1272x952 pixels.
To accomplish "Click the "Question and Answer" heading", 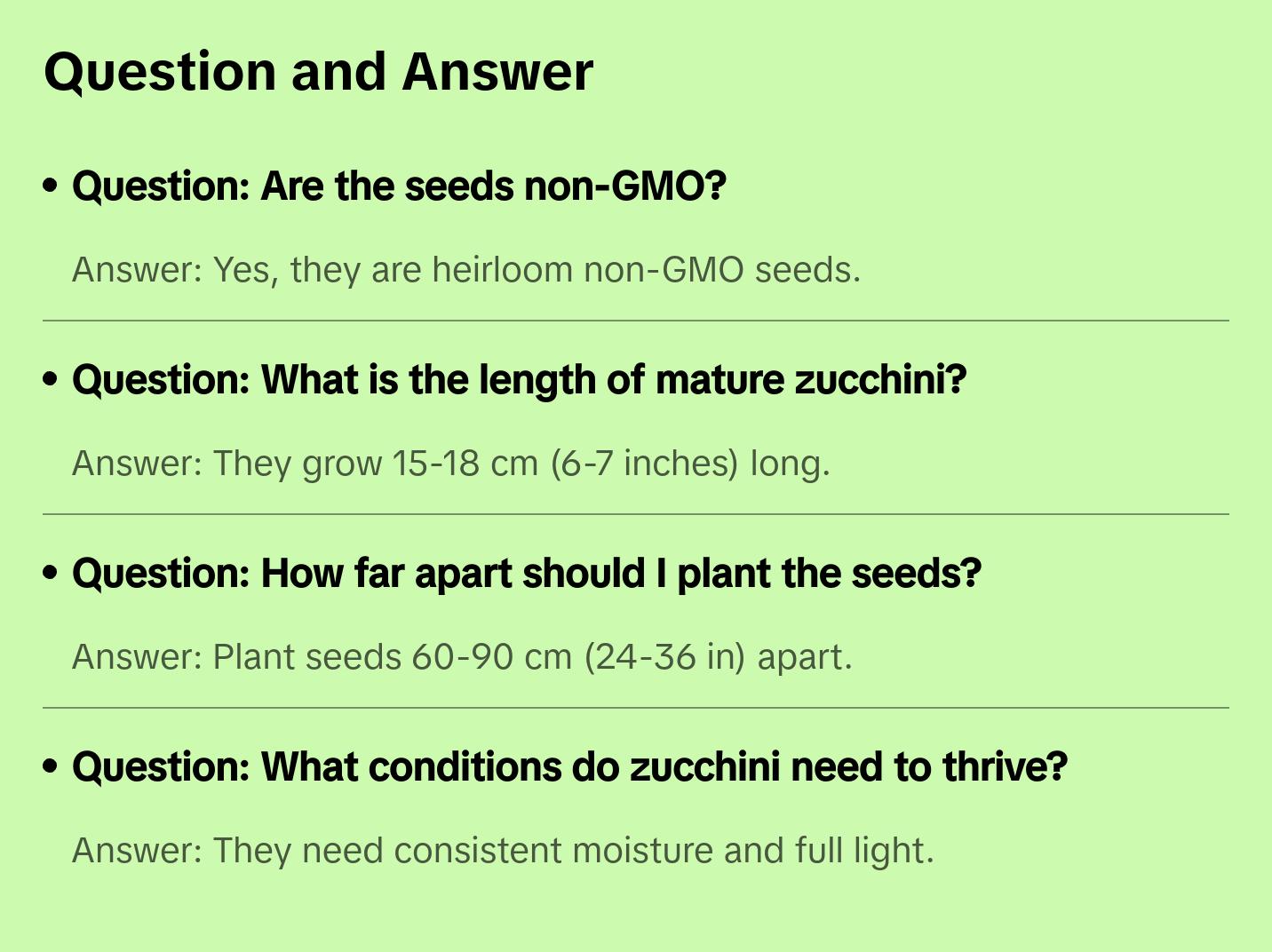I will click(318, 72).
